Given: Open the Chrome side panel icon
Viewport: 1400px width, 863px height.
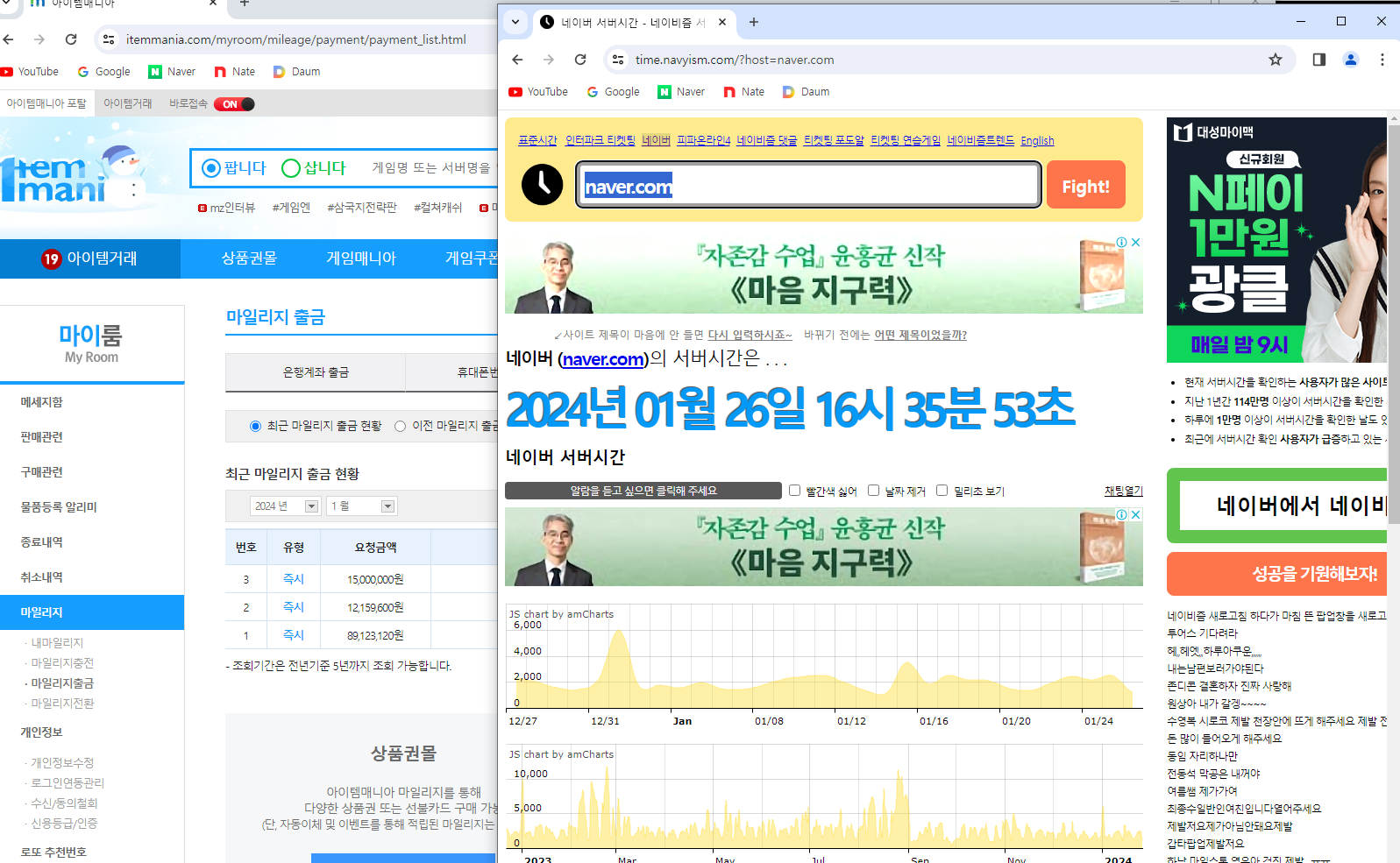Looking at the screenshot, I should tap(1318, 60).
